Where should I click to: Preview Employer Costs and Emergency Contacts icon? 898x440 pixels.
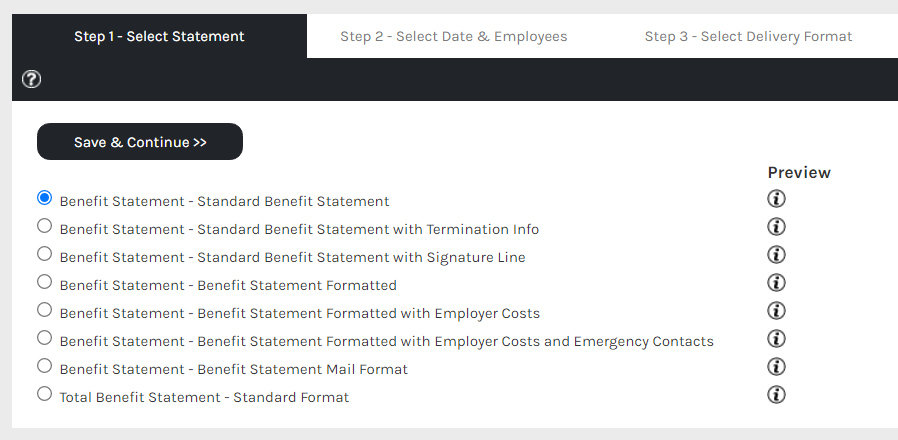(x=776, y=339)
